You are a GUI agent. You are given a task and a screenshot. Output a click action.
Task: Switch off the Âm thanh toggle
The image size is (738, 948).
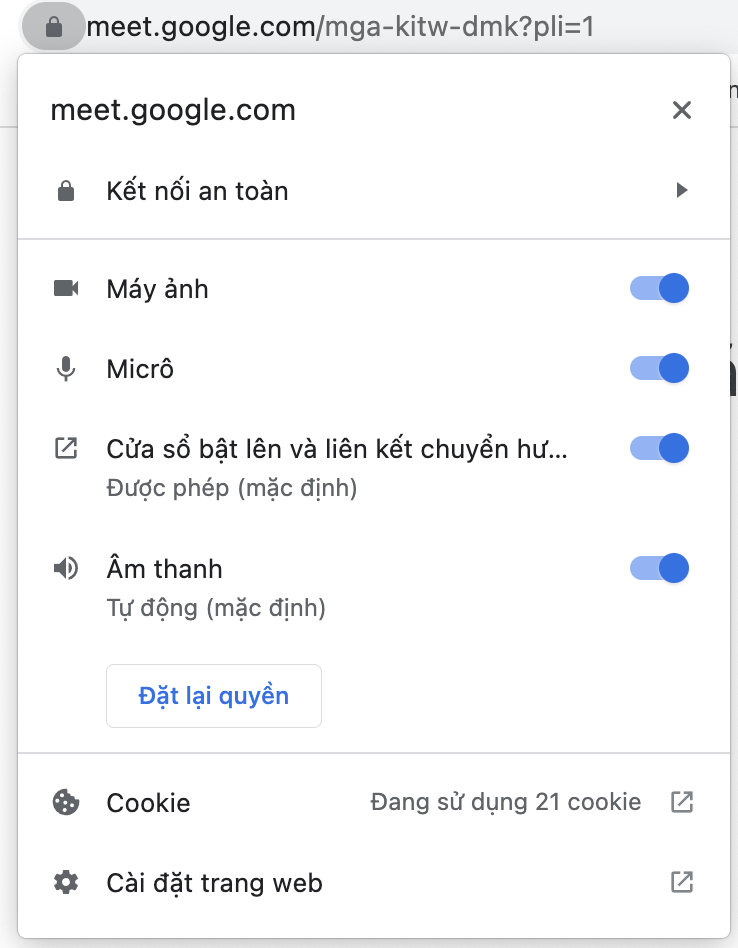click(x=660, y=568)
